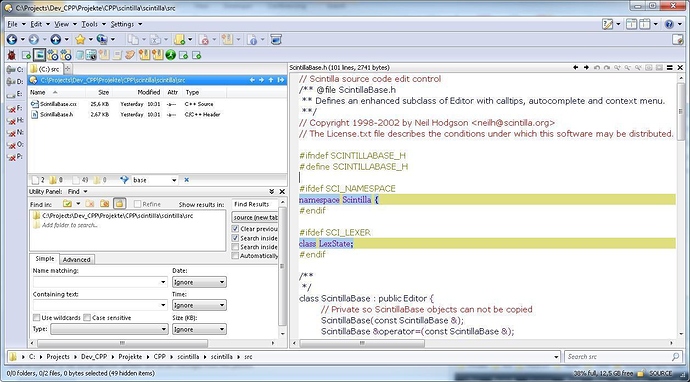Go to parent folder with Up arrow
The height and width of the screenshot is (382, 690).
[x=55, y=40]
